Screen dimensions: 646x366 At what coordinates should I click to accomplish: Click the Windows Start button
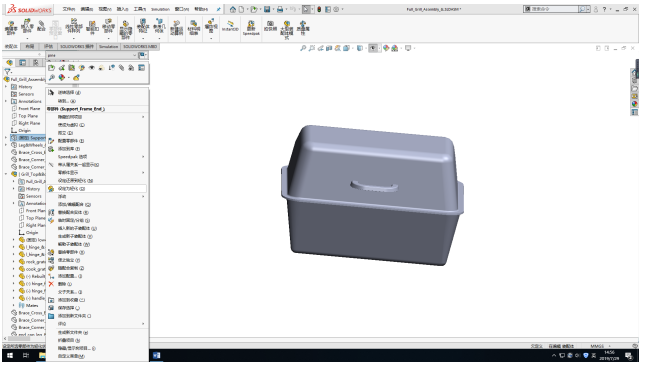pyautogui.click(x=10, y=356)
